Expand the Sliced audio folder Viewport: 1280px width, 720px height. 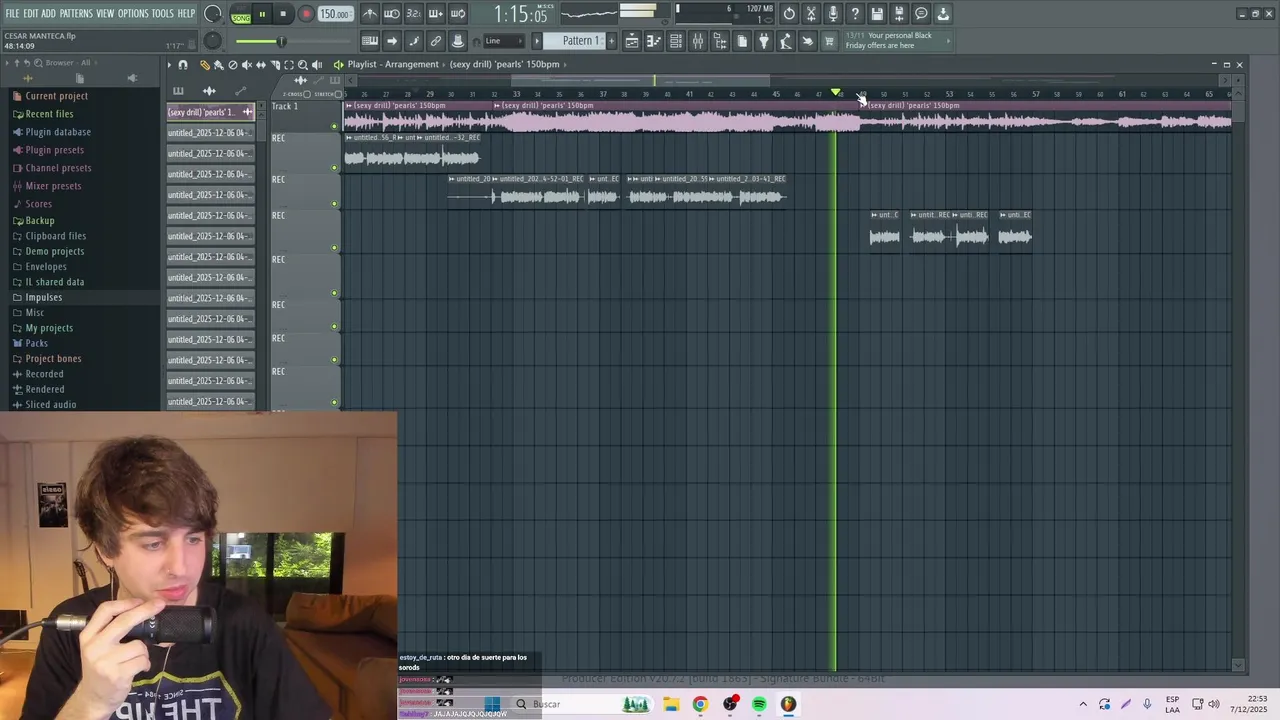[50, 405]
